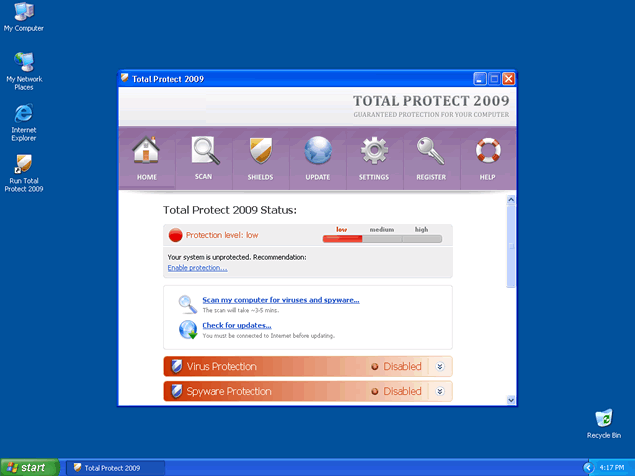The width and height of the screenshot is (635, 476).
Task: Select the Scan magnifying glass icon
Action: (x=204, y=152)
